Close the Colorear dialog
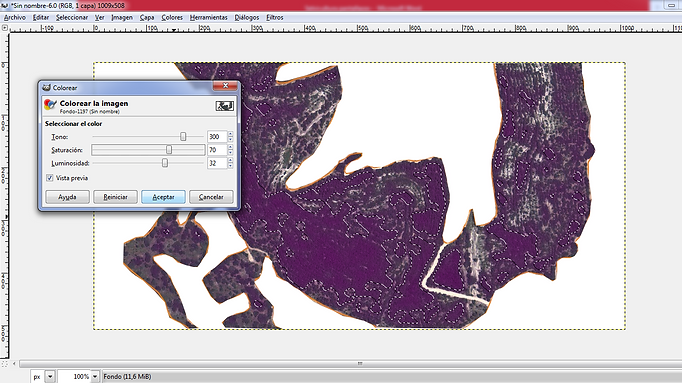The image size is (682, 383). (225, 86)
